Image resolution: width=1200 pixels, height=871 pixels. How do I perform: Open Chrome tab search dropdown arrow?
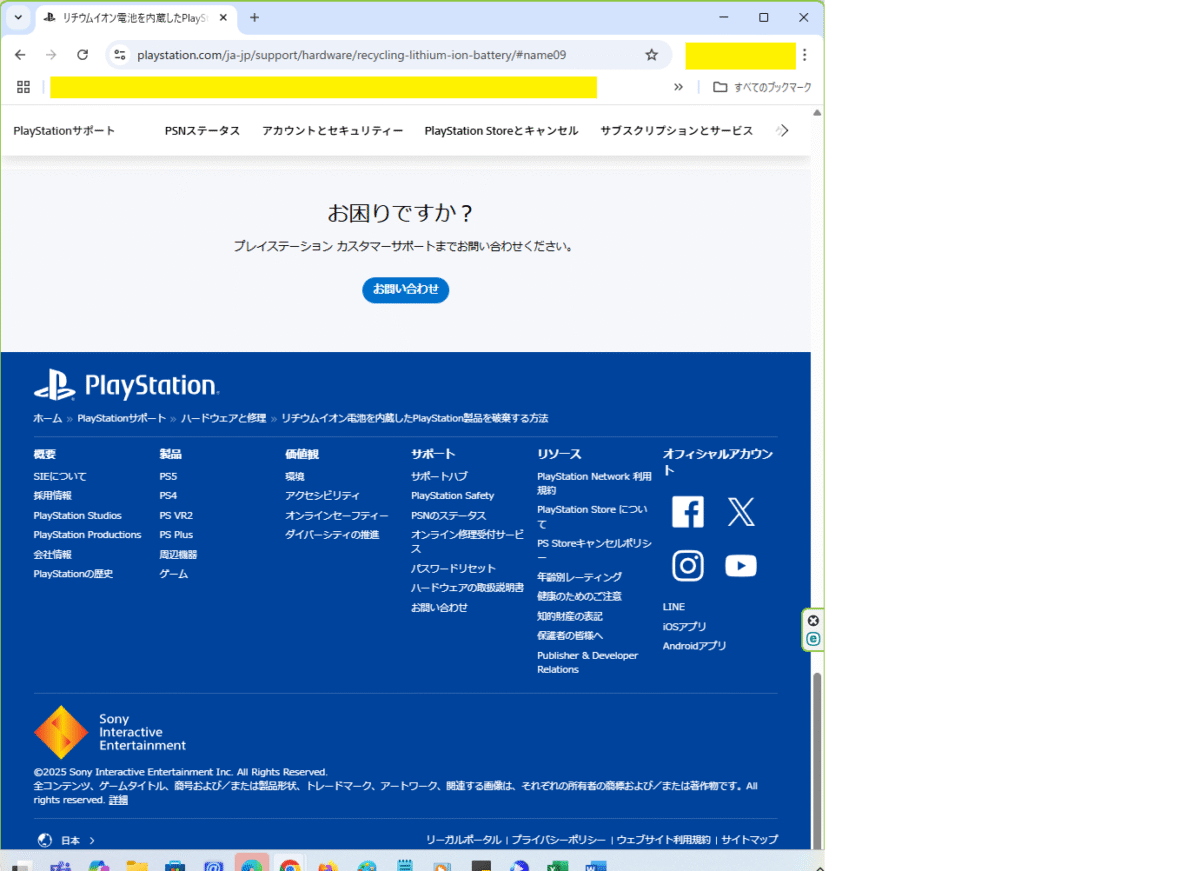click(18, 18)
